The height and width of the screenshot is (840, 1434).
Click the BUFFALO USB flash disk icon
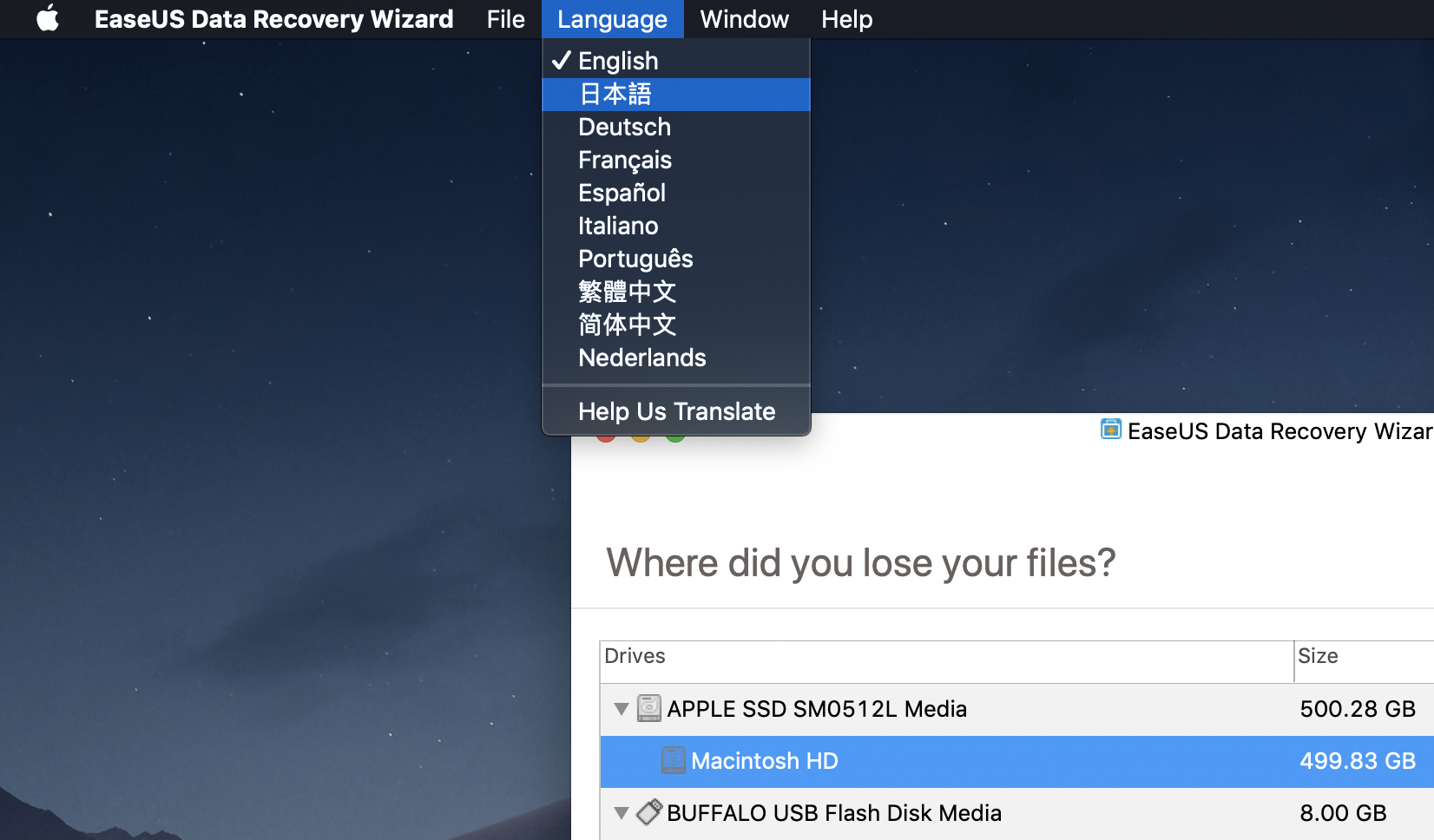[648, 813]
